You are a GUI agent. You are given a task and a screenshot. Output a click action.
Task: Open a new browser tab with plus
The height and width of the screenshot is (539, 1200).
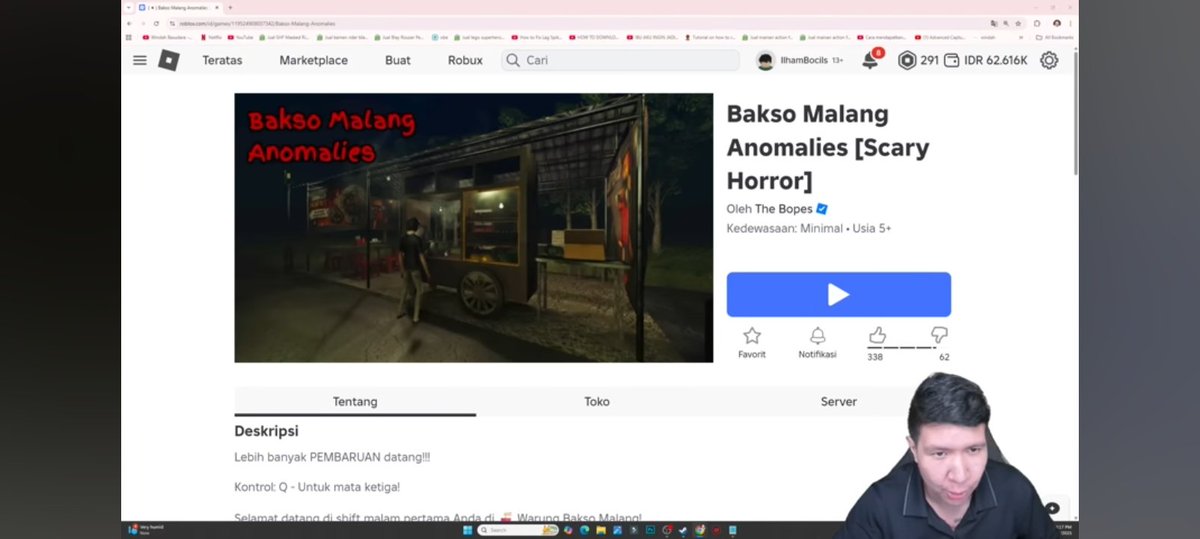coord(230,7)
